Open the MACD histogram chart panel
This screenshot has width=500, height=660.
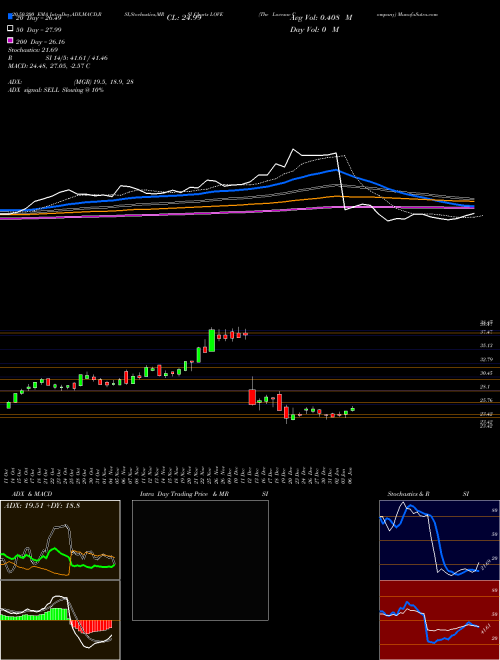coord(60,620)
